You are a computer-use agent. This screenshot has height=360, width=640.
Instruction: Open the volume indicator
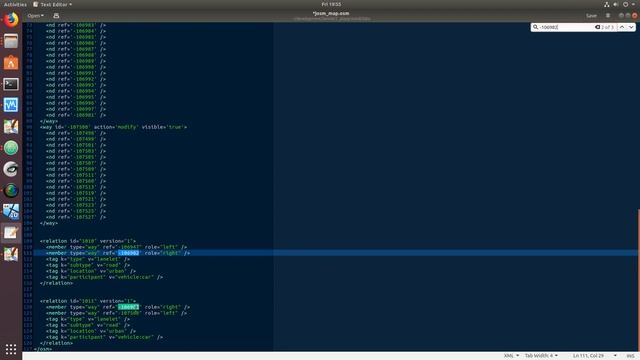point(616,4)
